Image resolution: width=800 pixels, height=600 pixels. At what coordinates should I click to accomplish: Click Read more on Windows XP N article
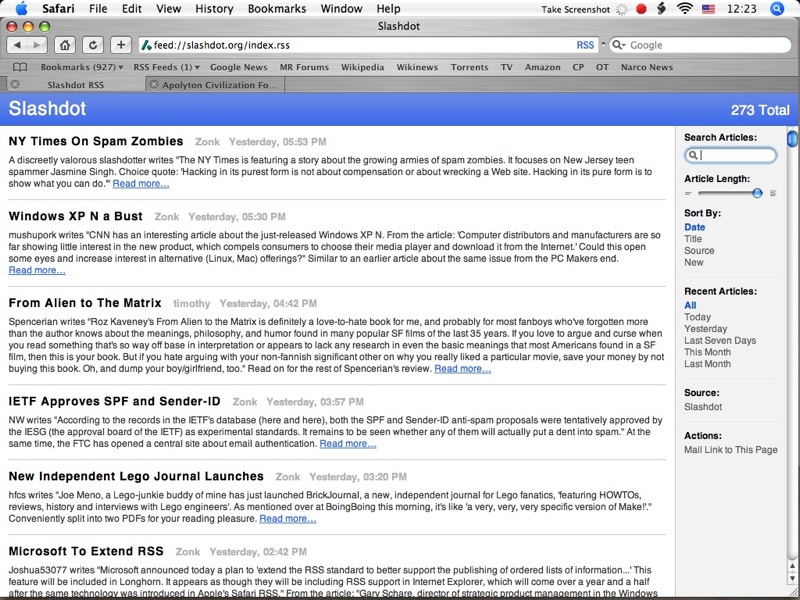(x=37, y=270)
